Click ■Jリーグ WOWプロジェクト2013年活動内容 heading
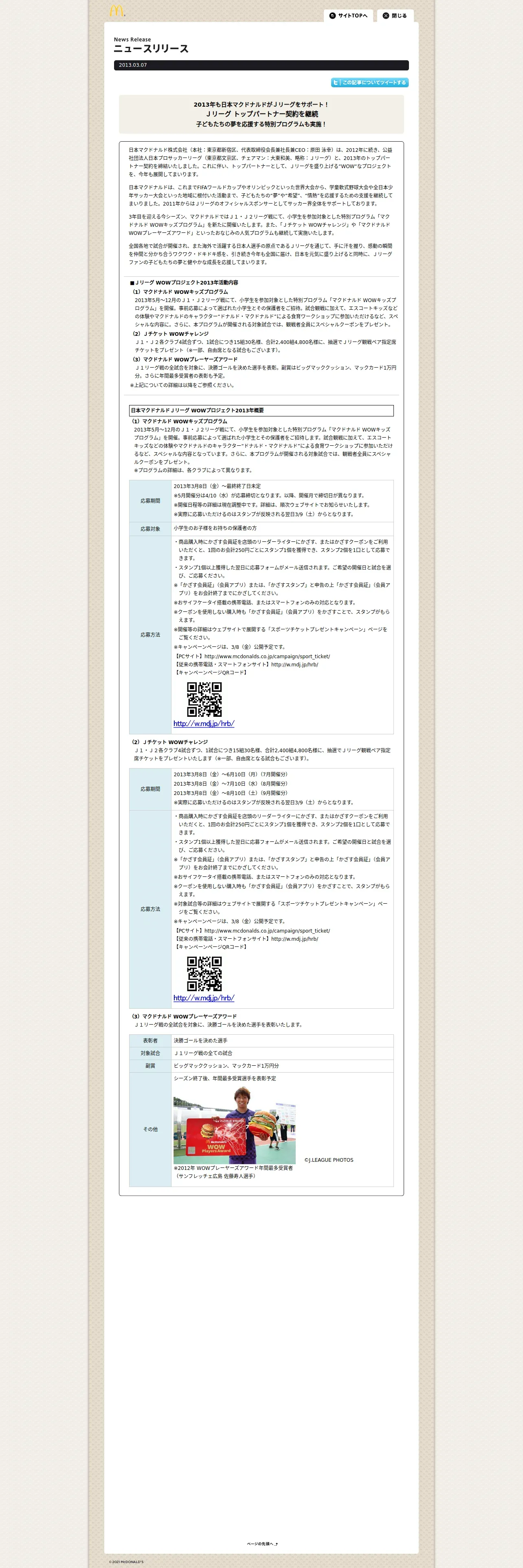Viewport: 523px width, 1568px height. [184, 283]
